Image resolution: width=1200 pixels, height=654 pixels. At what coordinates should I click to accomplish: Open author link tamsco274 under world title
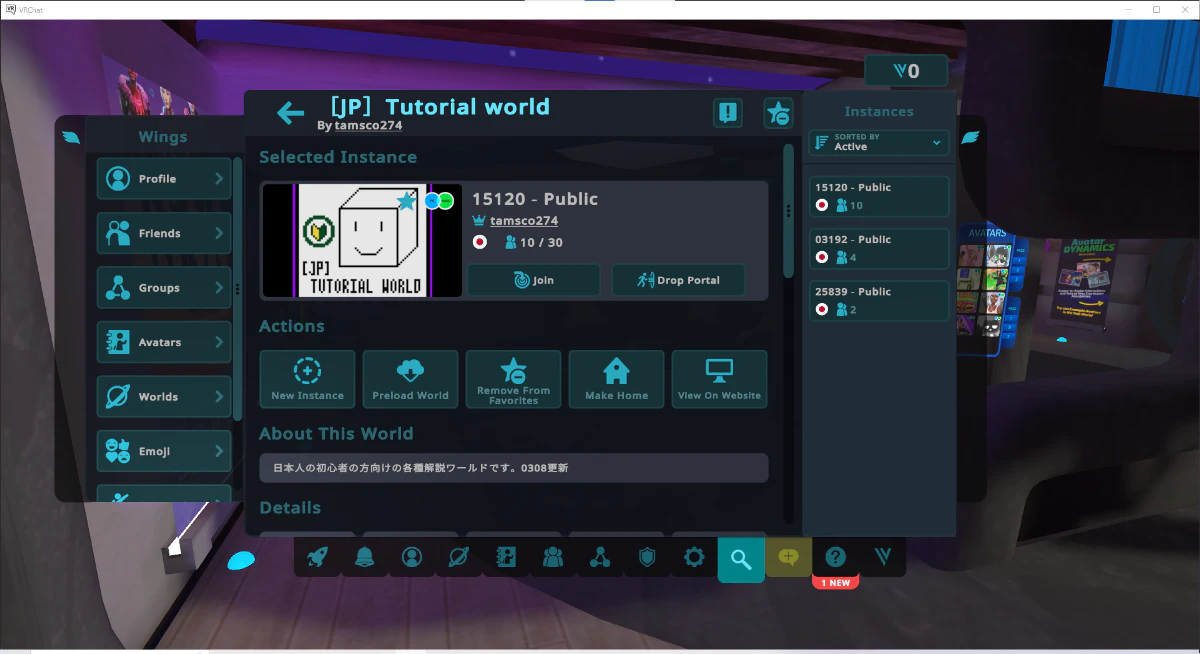[x=368, y=126]
